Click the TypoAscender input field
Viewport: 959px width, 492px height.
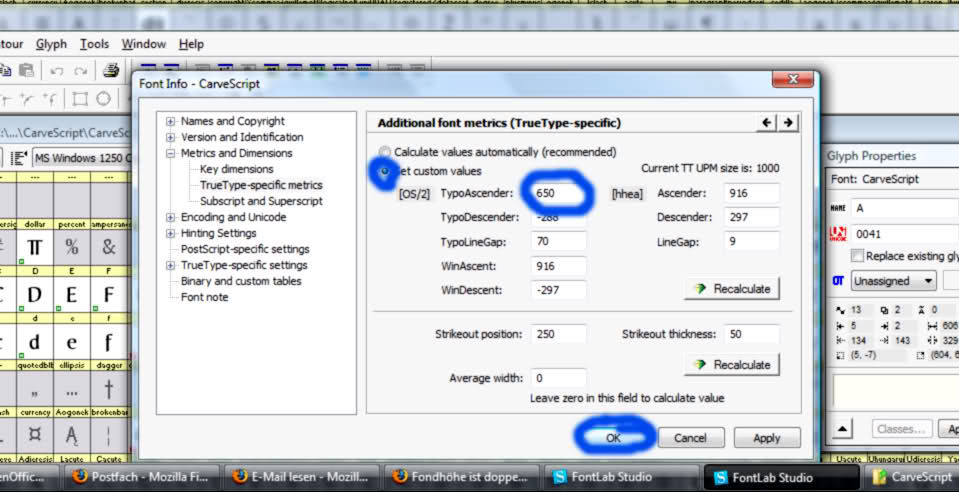[x=559, y=193]
